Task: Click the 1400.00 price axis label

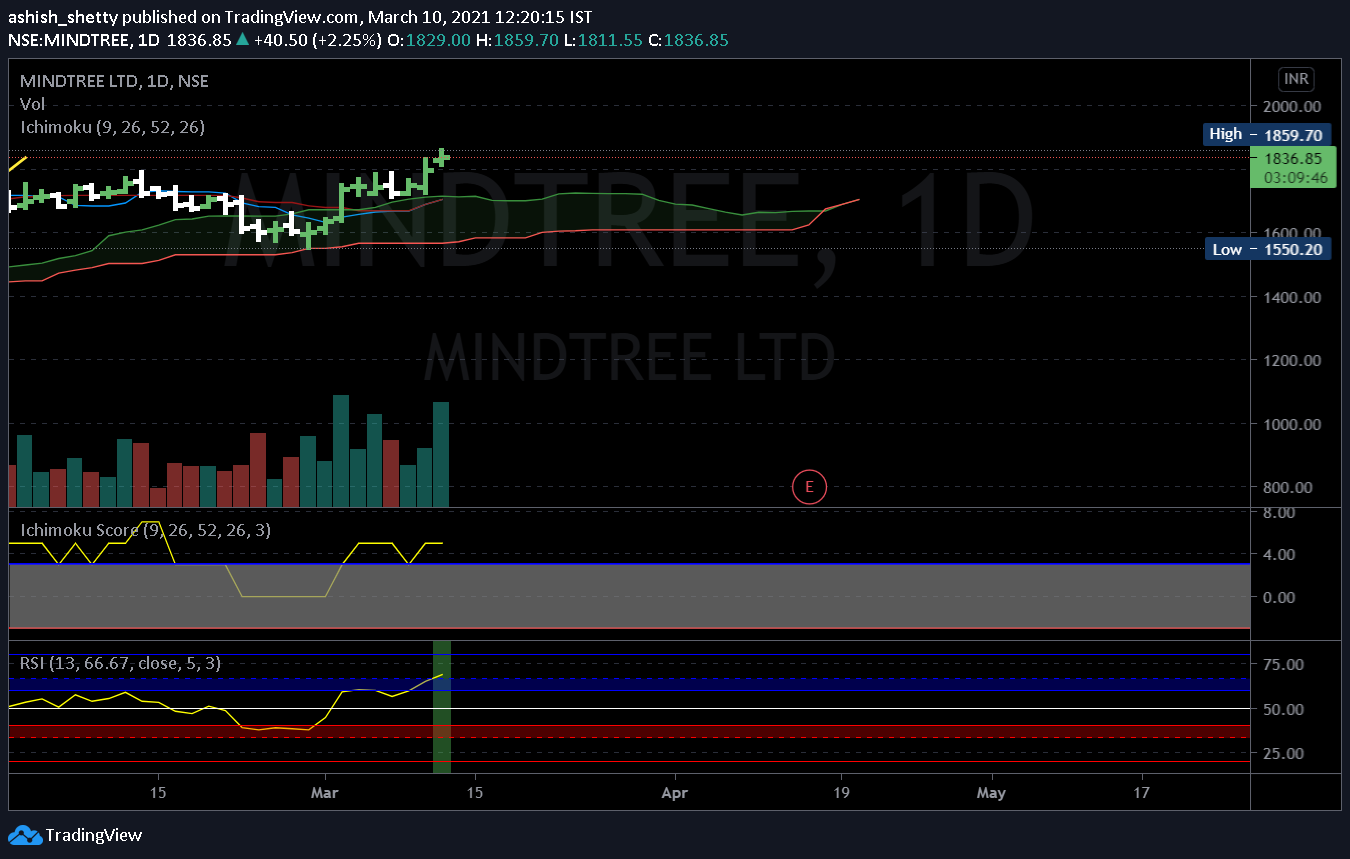Action: tap(1293, 297)
